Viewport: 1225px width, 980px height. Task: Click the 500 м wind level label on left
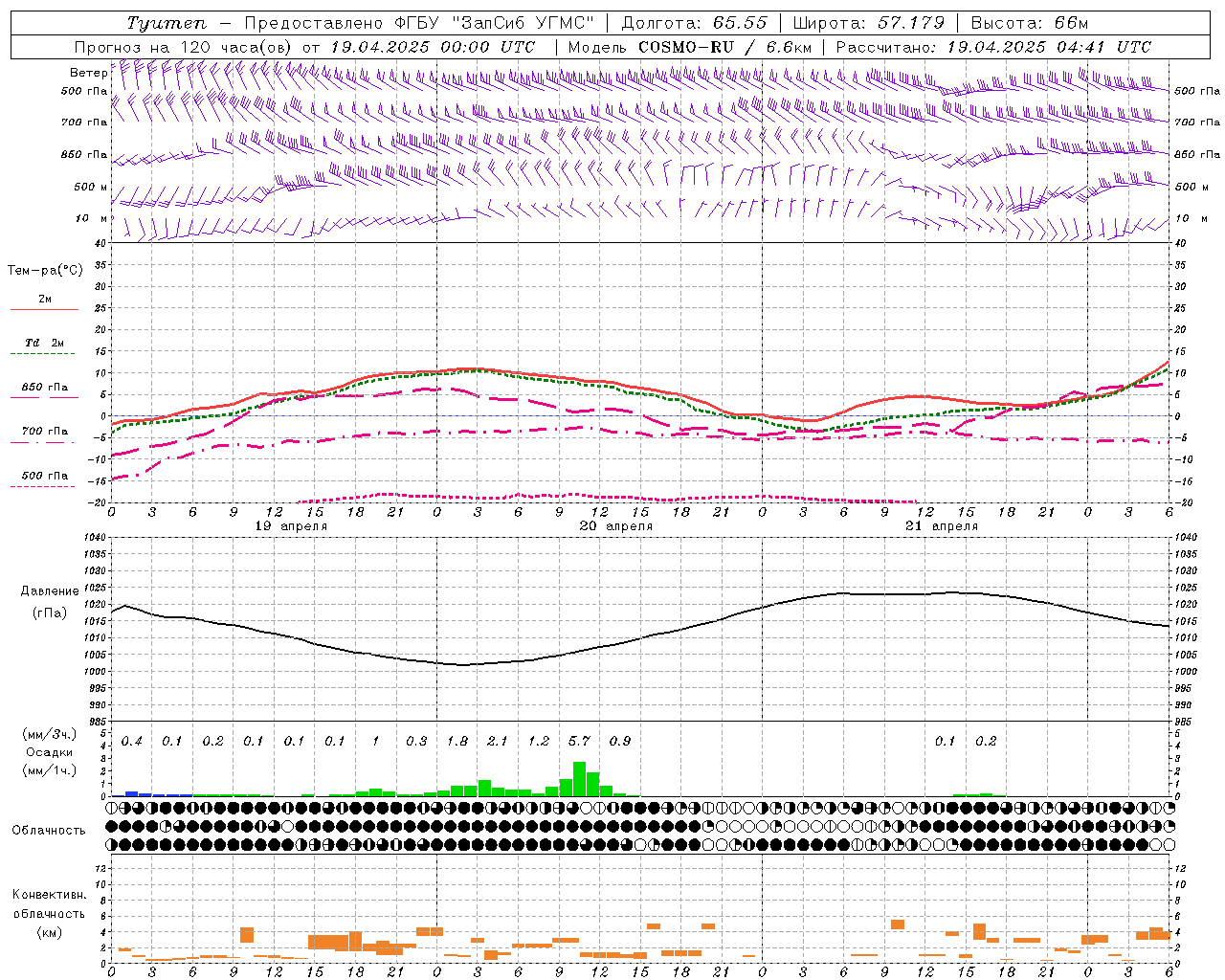coord(91,187)
